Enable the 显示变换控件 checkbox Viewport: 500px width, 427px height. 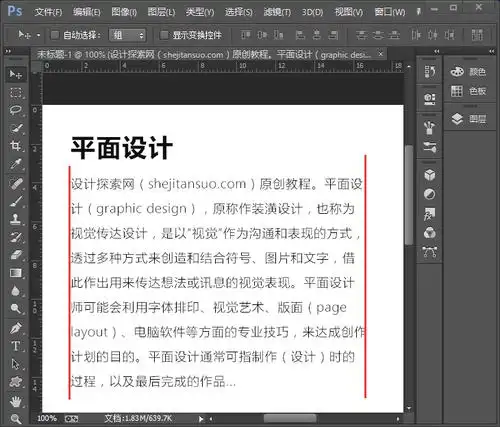(x=164, y=35)
